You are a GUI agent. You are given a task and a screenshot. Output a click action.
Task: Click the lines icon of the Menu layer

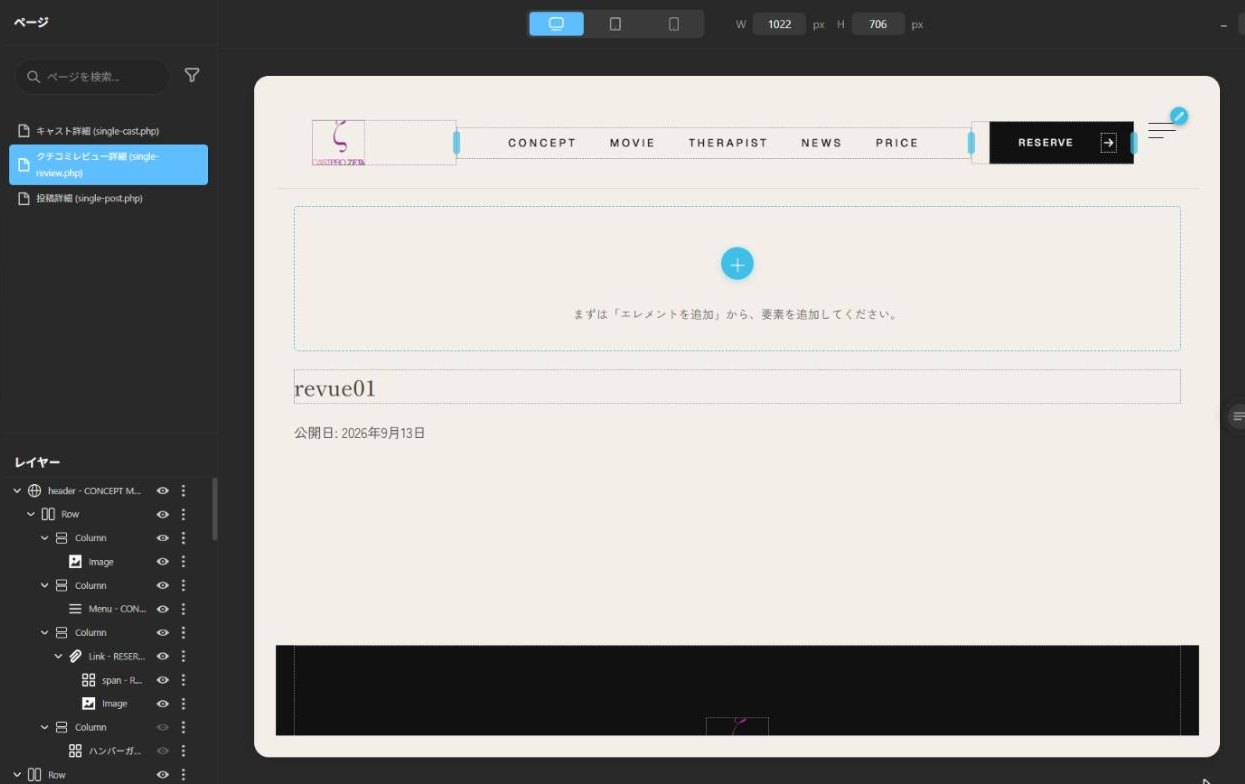pos(75,609)
